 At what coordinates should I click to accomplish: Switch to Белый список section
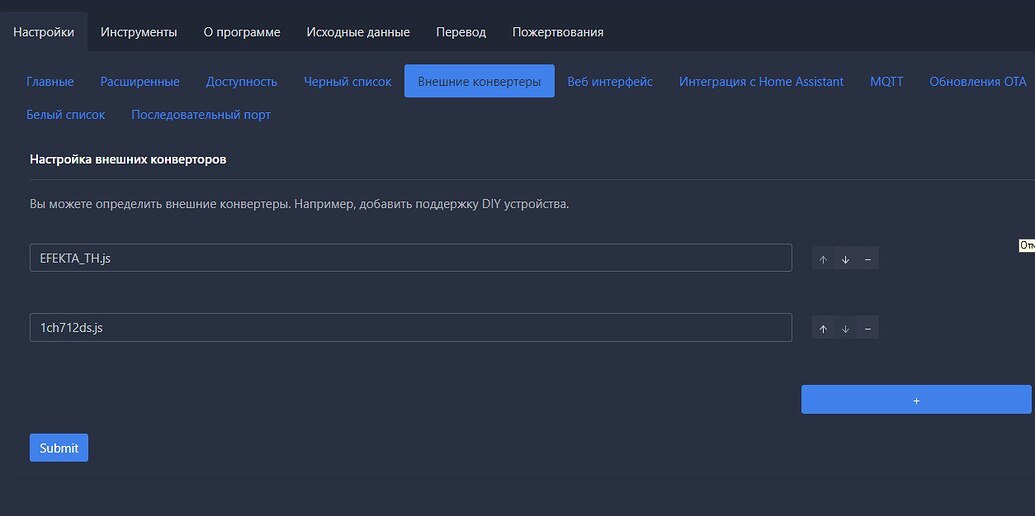point(65,115)
